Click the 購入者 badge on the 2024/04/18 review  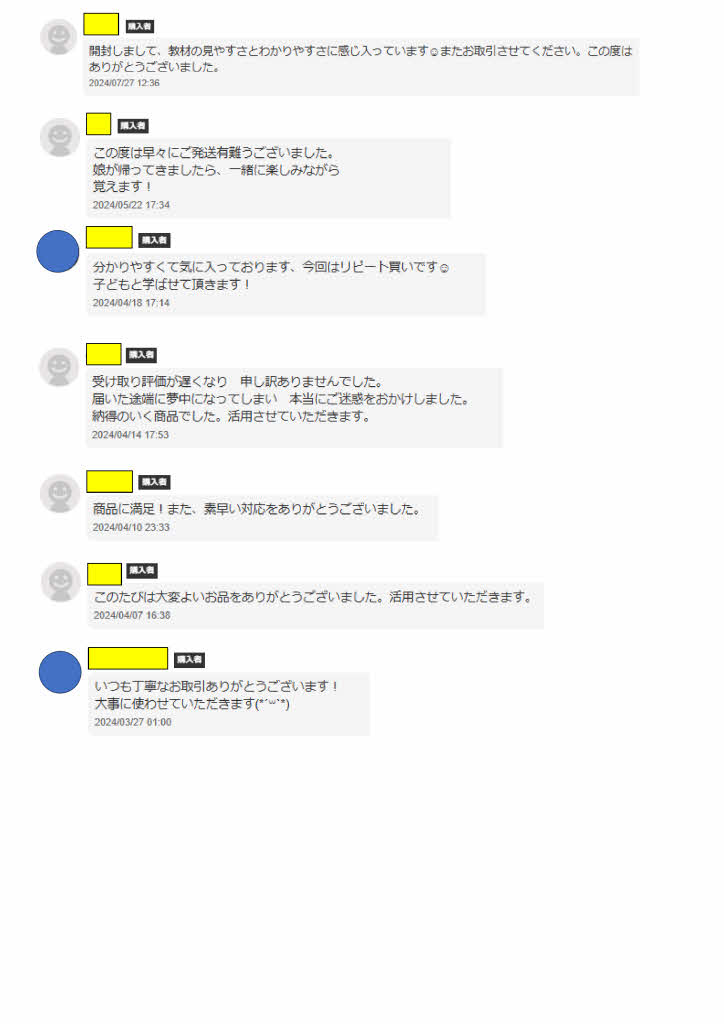tap(155, 240)
